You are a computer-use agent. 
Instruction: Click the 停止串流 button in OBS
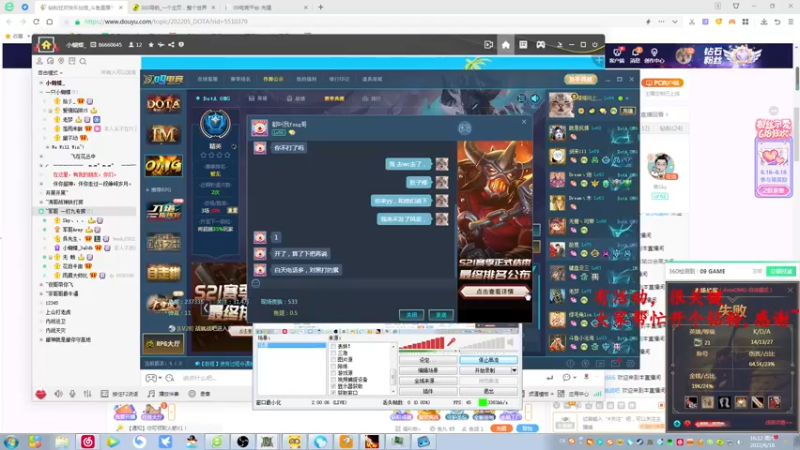click(488, 360)
